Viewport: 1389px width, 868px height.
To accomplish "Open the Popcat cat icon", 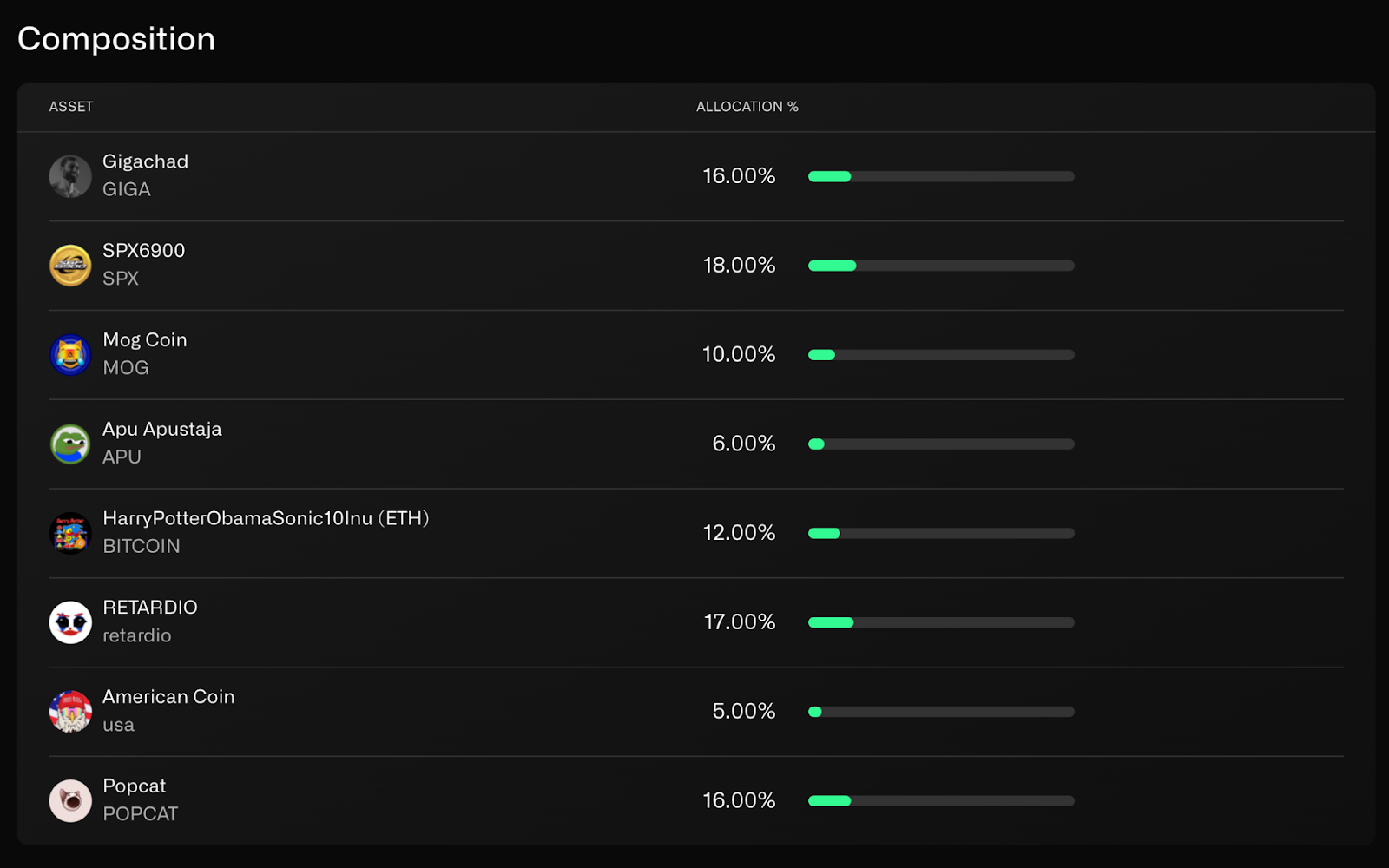I will tap(70, 800).
